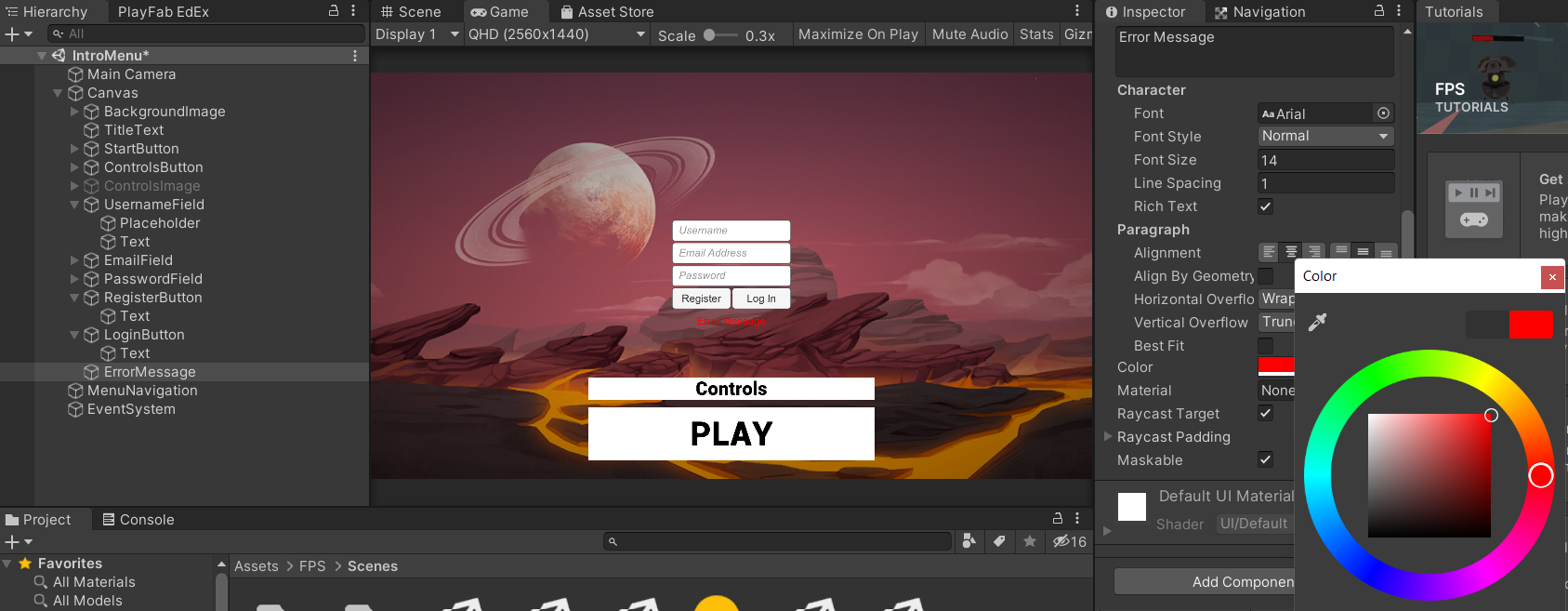Click the Scenes breadcrumb in Project

click(x=373, y=566)
